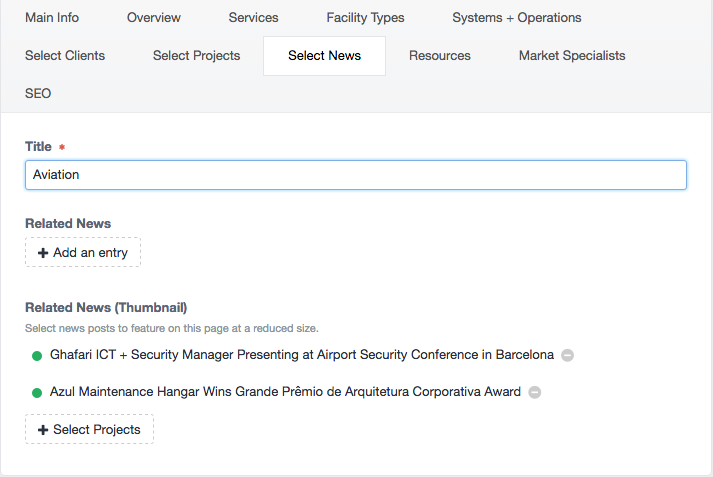Remove the Ghafari ICT news entry
Screen dimensions: 713x477
567,355
